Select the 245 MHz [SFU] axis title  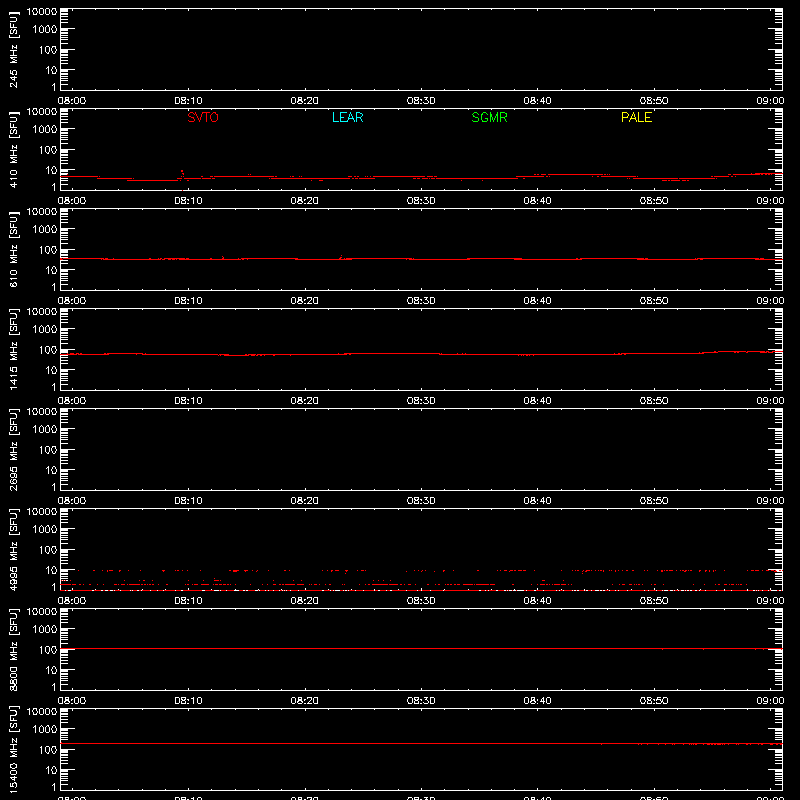click(13, 49)
